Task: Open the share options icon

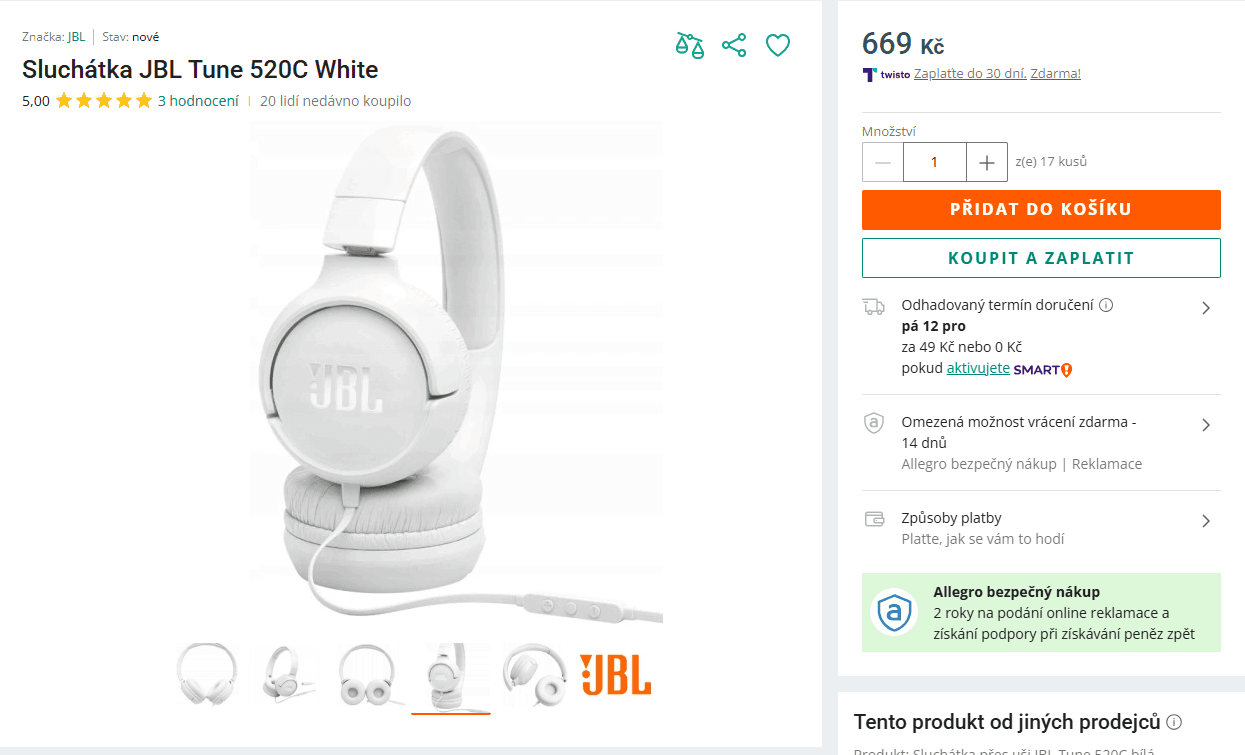Action: [734, 45]
